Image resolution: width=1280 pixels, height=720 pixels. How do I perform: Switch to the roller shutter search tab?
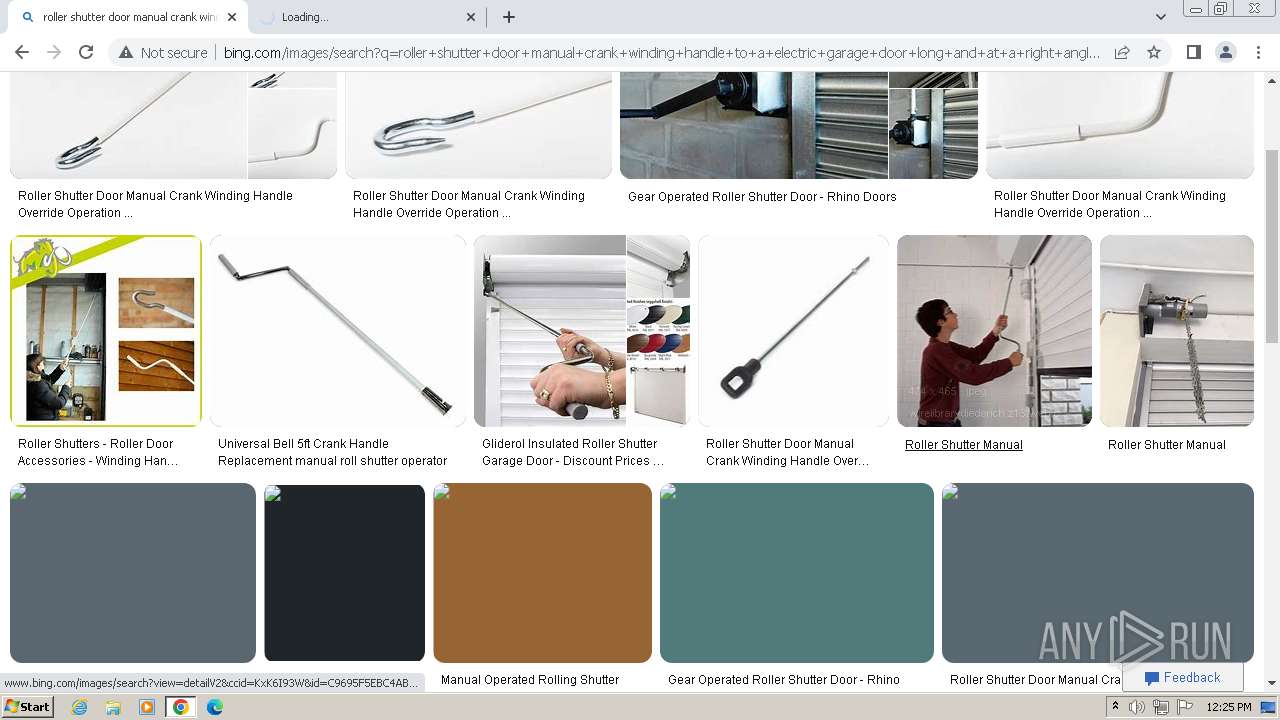coord(127,17)
